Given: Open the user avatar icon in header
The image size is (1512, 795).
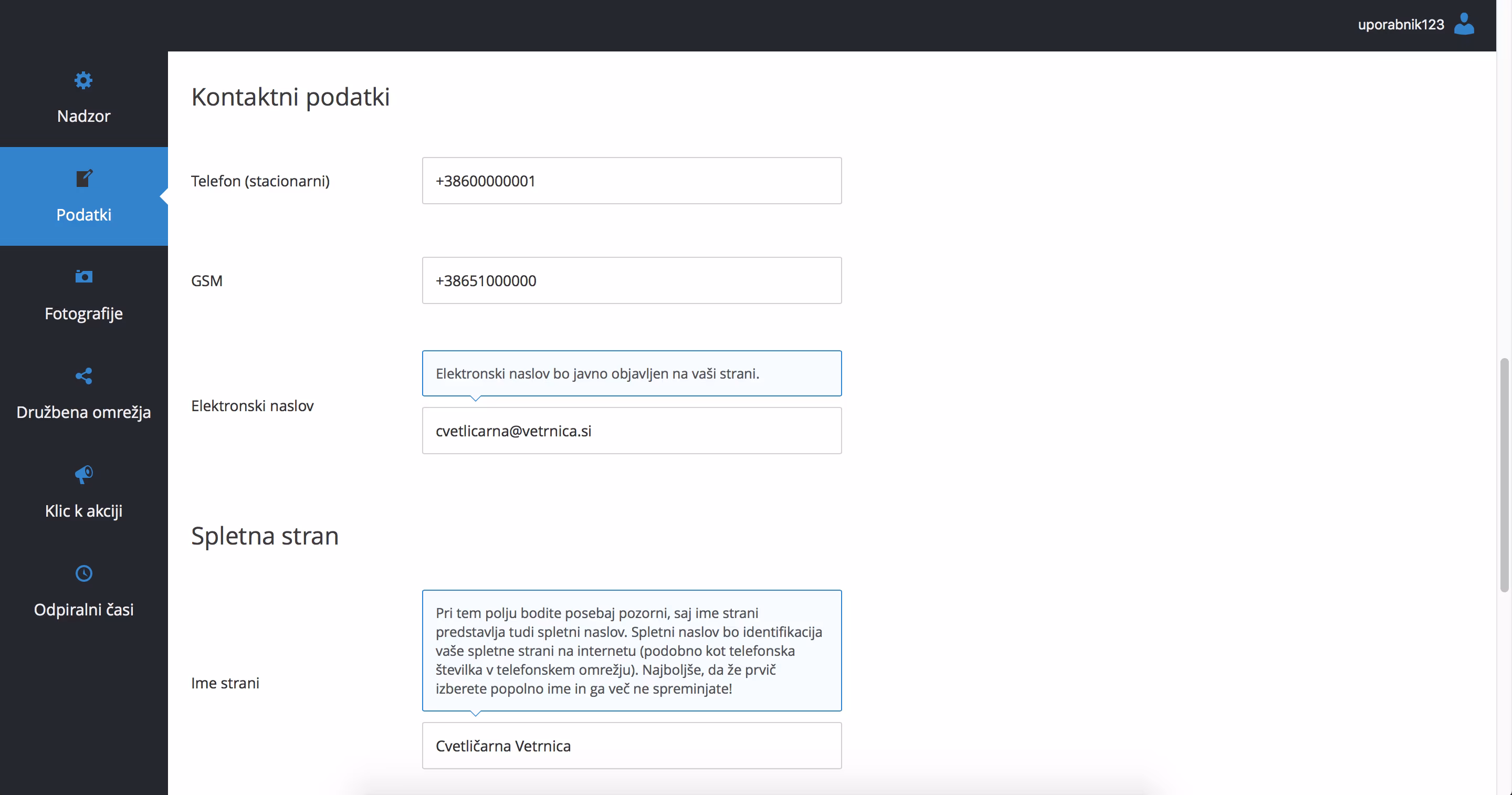Looking at the screenshot, I should pyautogui.click(x=1463, y=24).
